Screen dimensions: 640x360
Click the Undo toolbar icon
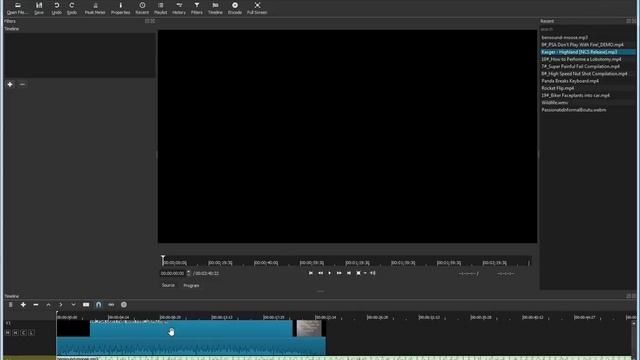(56, 8)
